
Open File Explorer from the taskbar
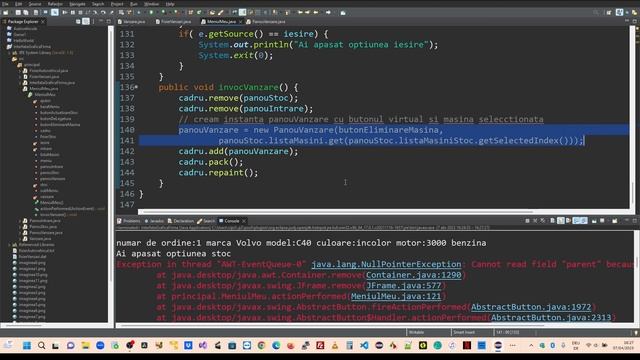[85, 346]
